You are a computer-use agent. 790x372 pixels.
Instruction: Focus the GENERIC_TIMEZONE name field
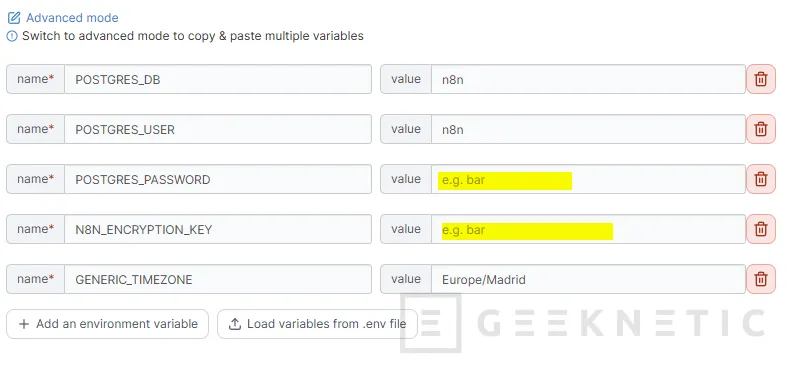tap(218, 279)
